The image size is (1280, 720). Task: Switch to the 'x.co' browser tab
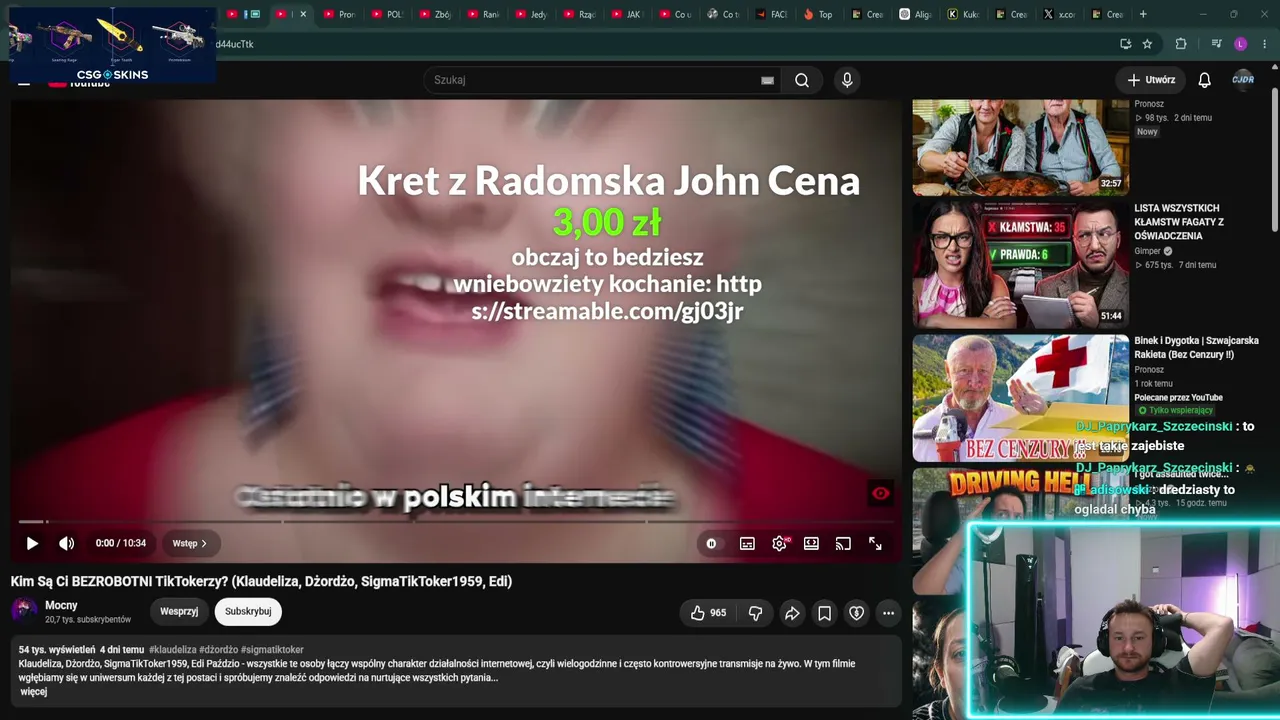tap(1059, 14)
